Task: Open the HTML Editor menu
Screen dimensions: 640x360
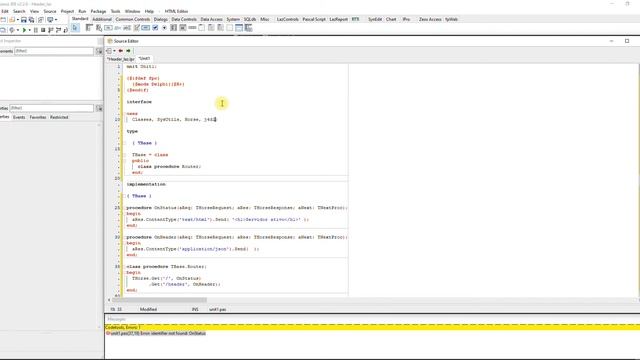Action: tap(176, 11)
